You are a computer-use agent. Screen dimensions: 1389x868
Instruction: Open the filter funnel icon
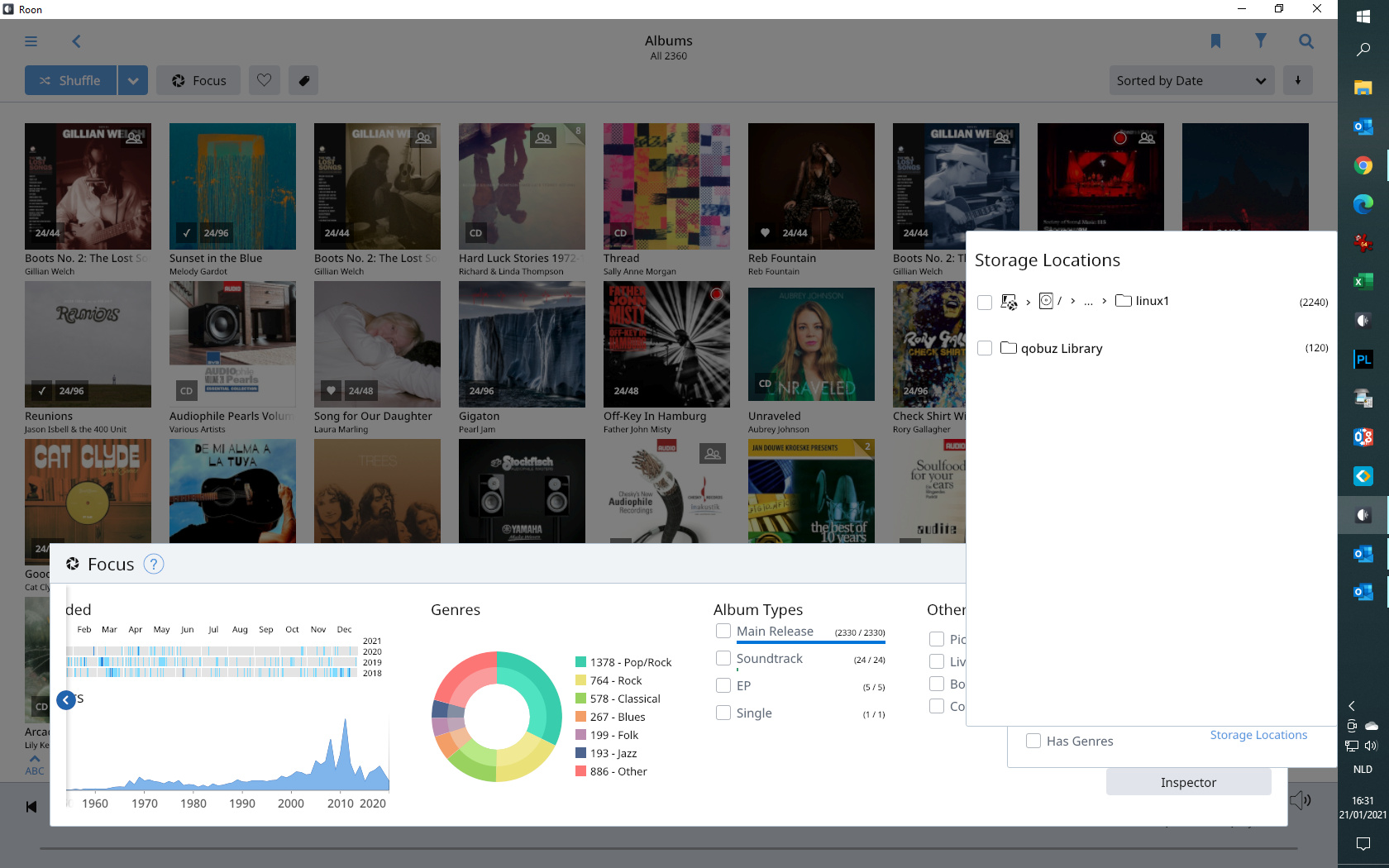pos(1261,41)
